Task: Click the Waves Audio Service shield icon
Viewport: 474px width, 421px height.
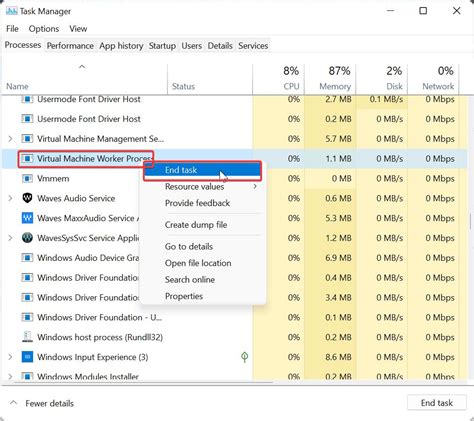Action: 27,198
